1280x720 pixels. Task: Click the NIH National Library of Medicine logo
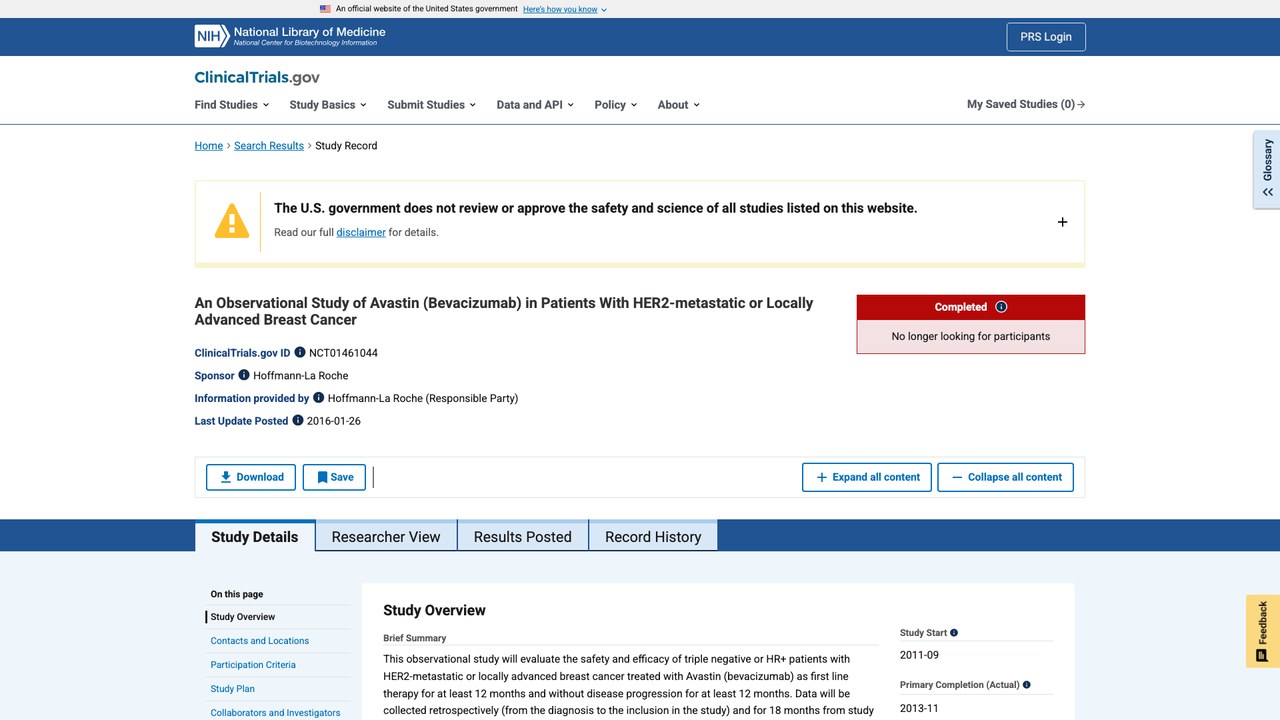[290, 37]
